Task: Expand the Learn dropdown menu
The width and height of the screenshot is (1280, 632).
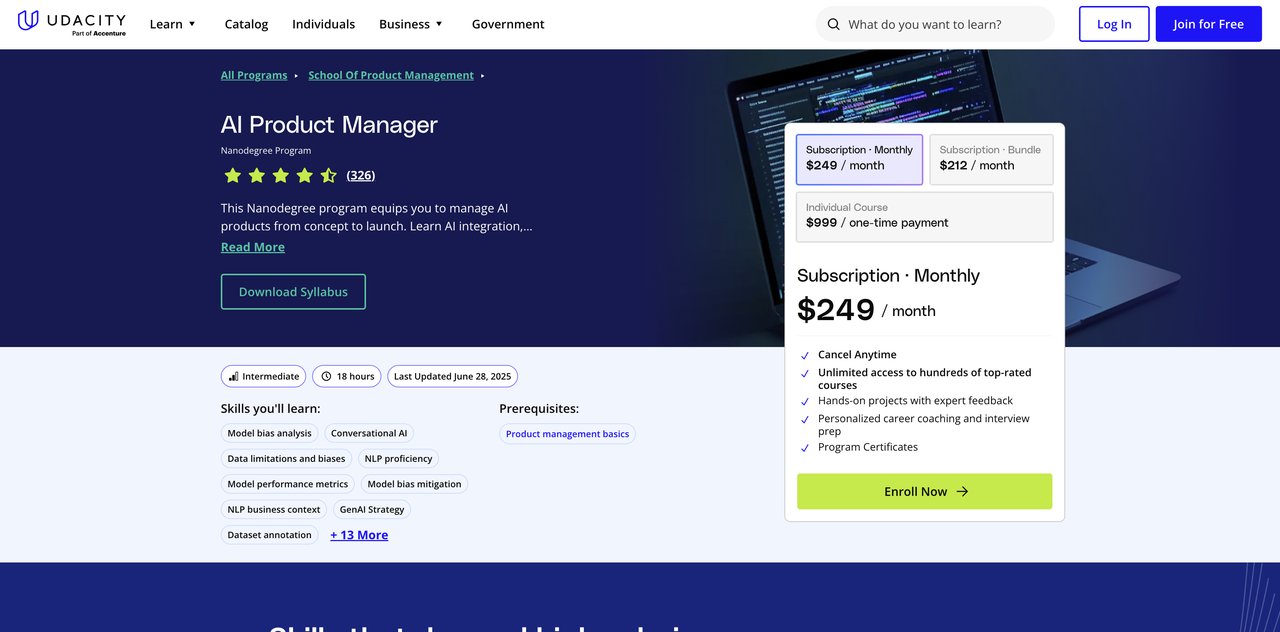Action: 173,24
